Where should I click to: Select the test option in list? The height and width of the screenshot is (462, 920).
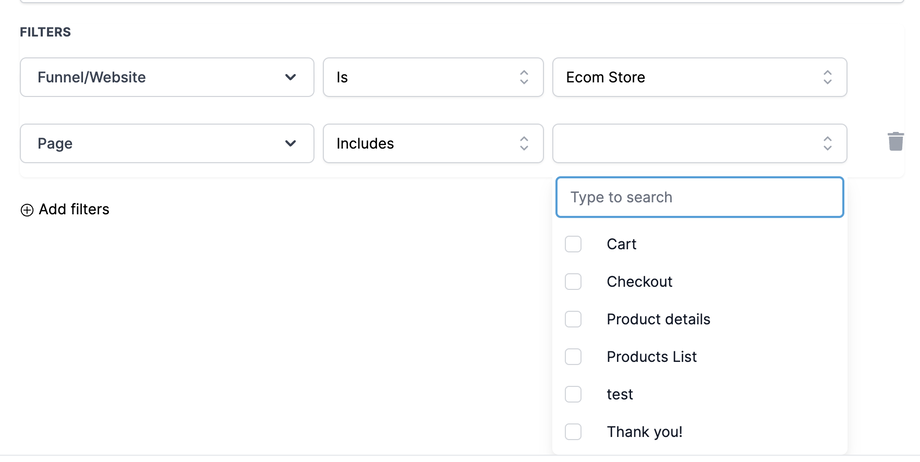tap(620, 394)
